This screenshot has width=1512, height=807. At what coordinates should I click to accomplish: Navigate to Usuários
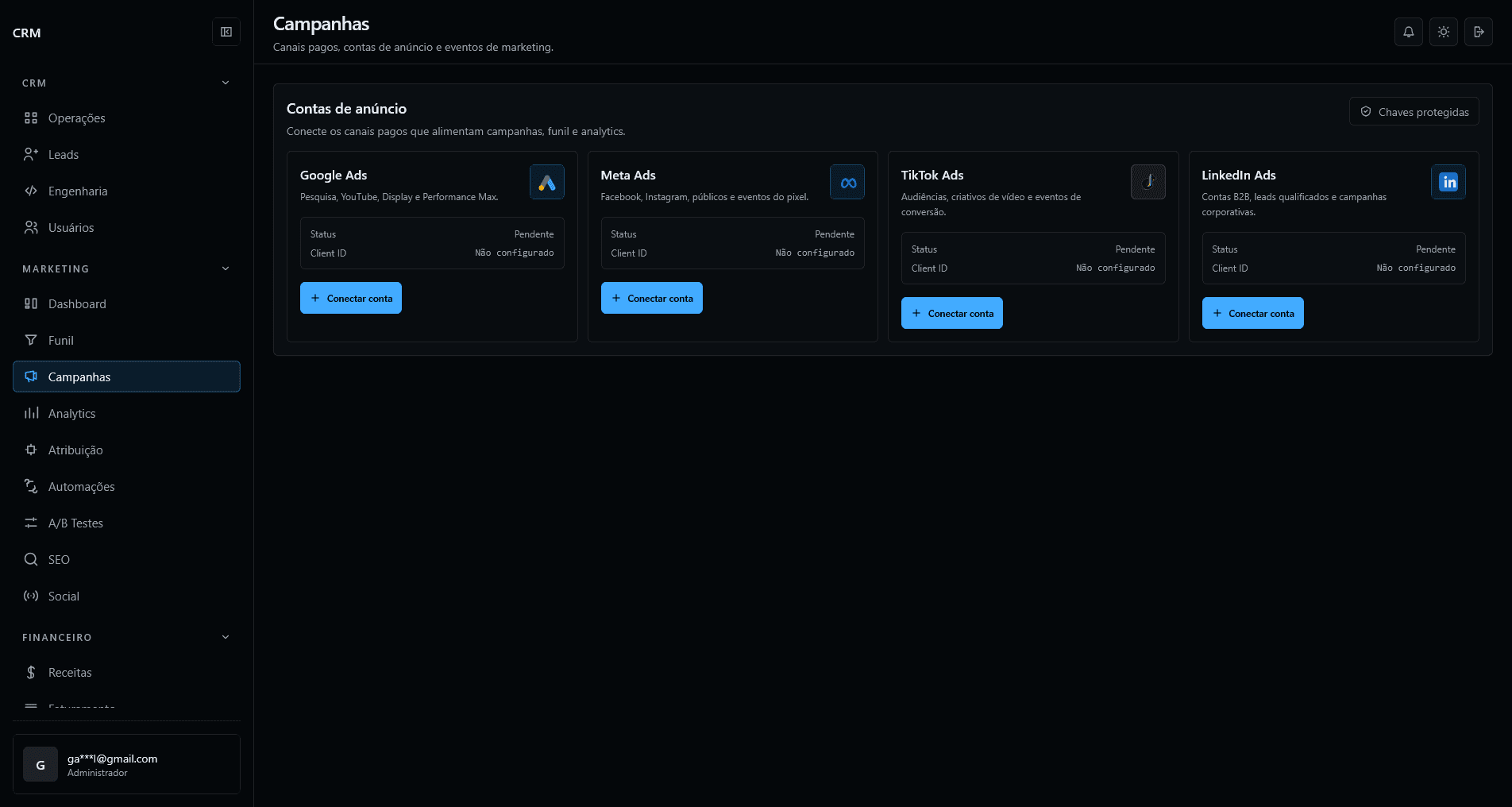coord(126,227)
